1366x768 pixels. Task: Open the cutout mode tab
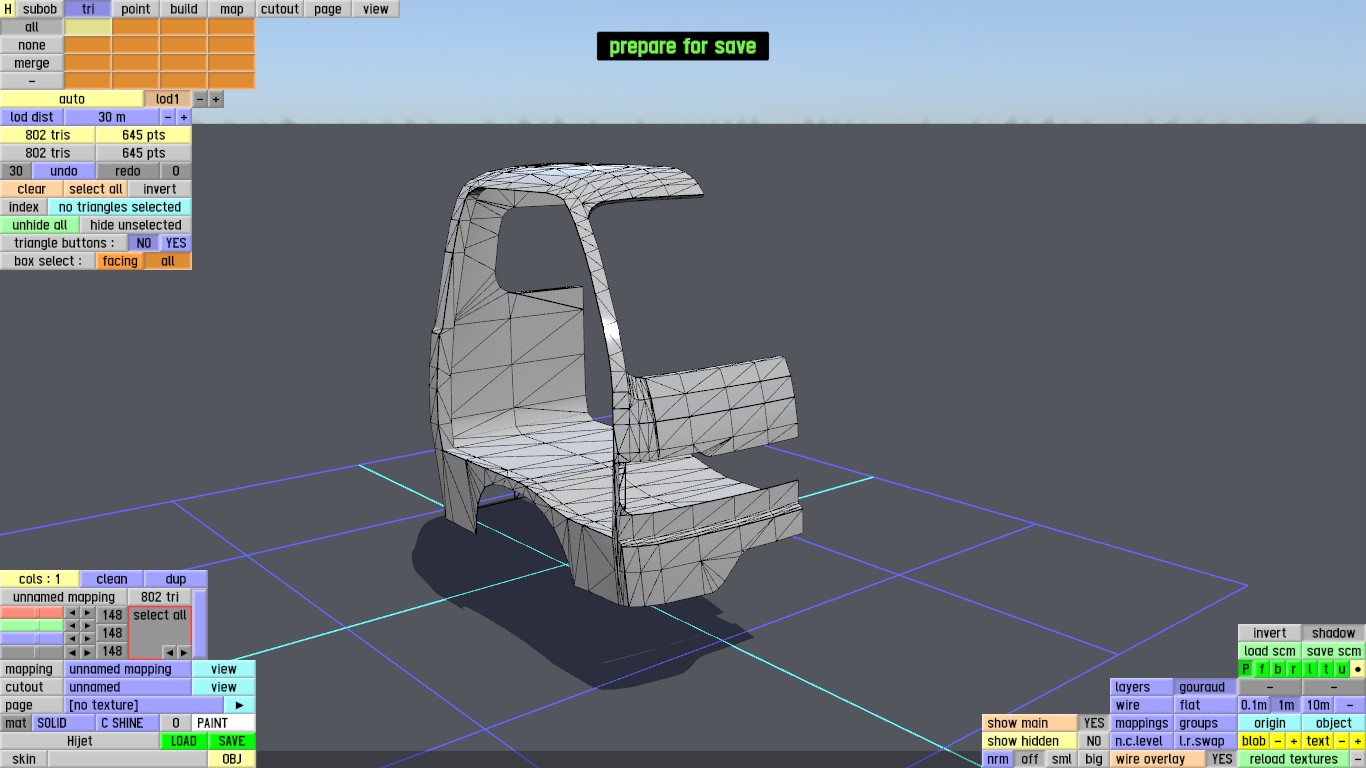point(280,9)
